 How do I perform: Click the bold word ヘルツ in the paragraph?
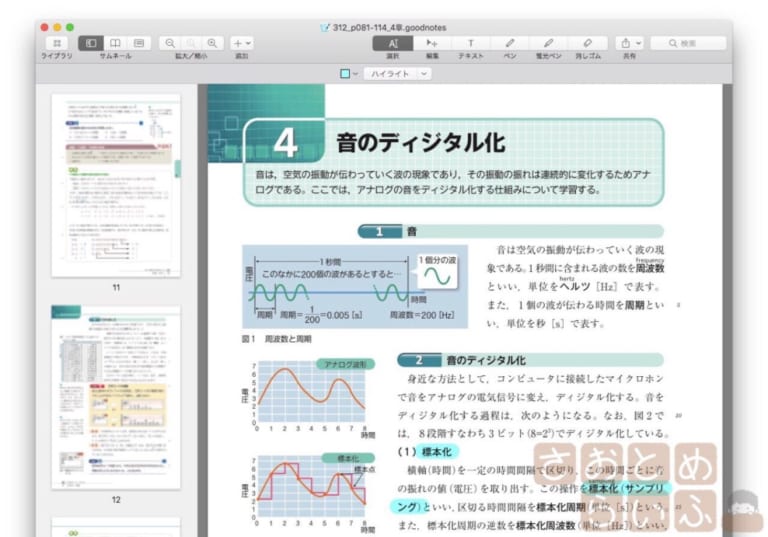coord(574,286)
